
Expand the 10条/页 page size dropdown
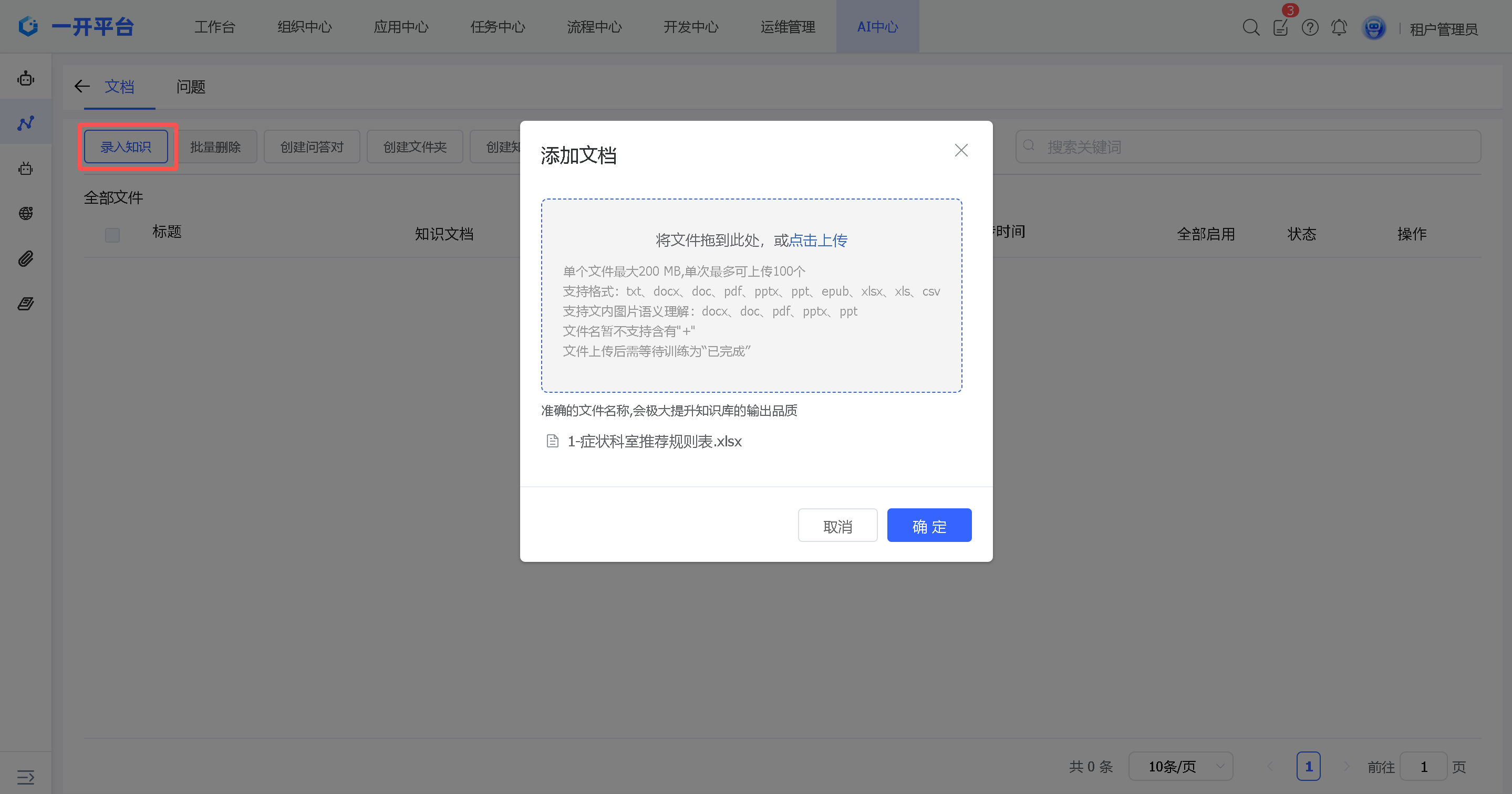click(1180, 766)
